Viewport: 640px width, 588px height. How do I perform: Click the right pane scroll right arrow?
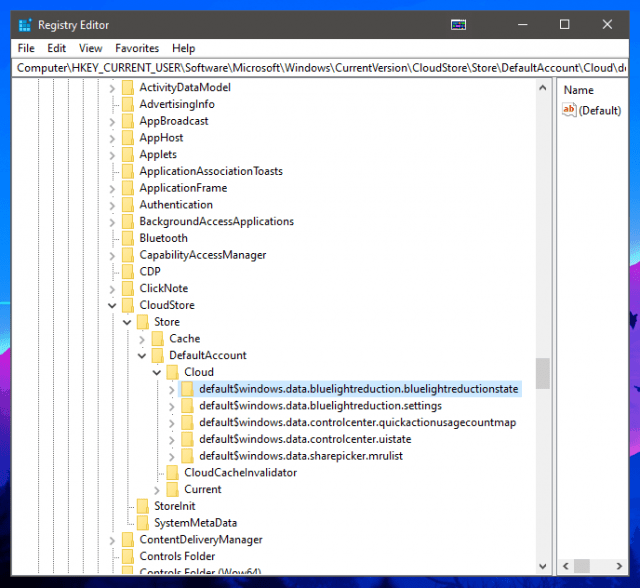[x=619, y=566]
